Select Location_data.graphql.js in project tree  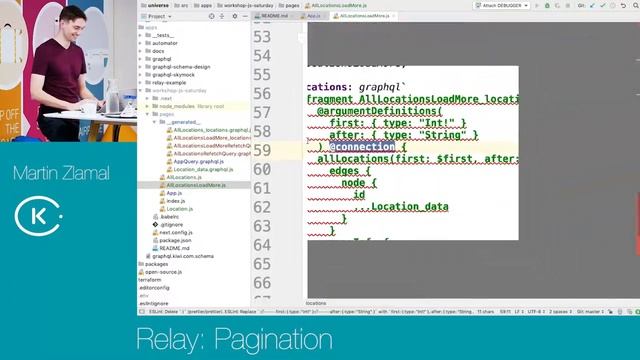[x=203, y=169]
